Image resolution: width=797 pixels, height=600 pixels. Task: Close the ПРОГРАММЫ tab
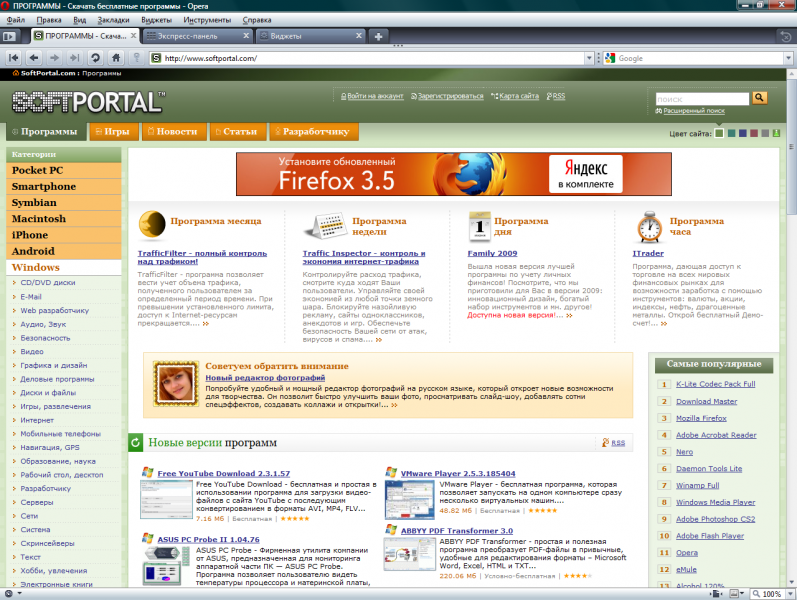click(133, 36)
